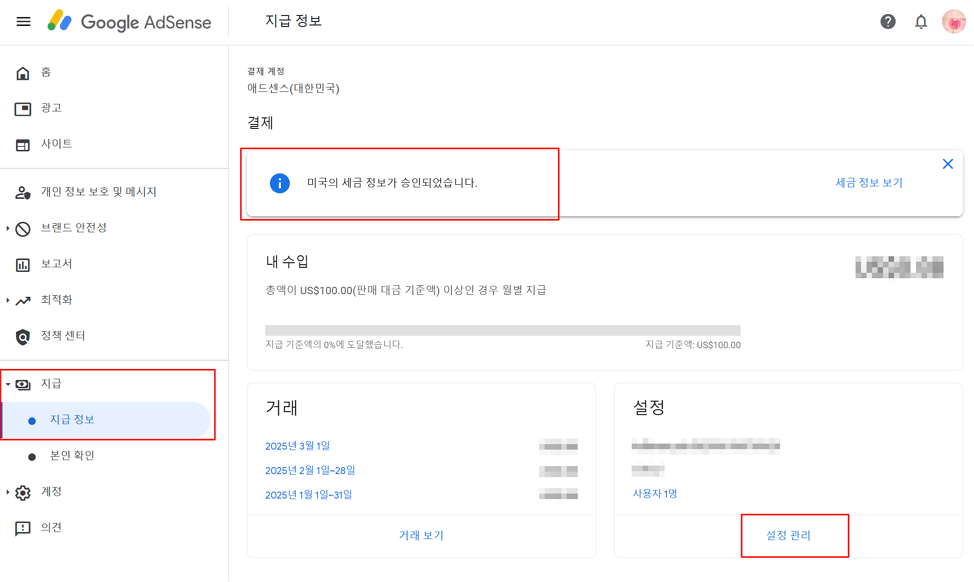Click the AdSense help question mark icon
Screen dimensions: 974x582
[x=887, y=20]
